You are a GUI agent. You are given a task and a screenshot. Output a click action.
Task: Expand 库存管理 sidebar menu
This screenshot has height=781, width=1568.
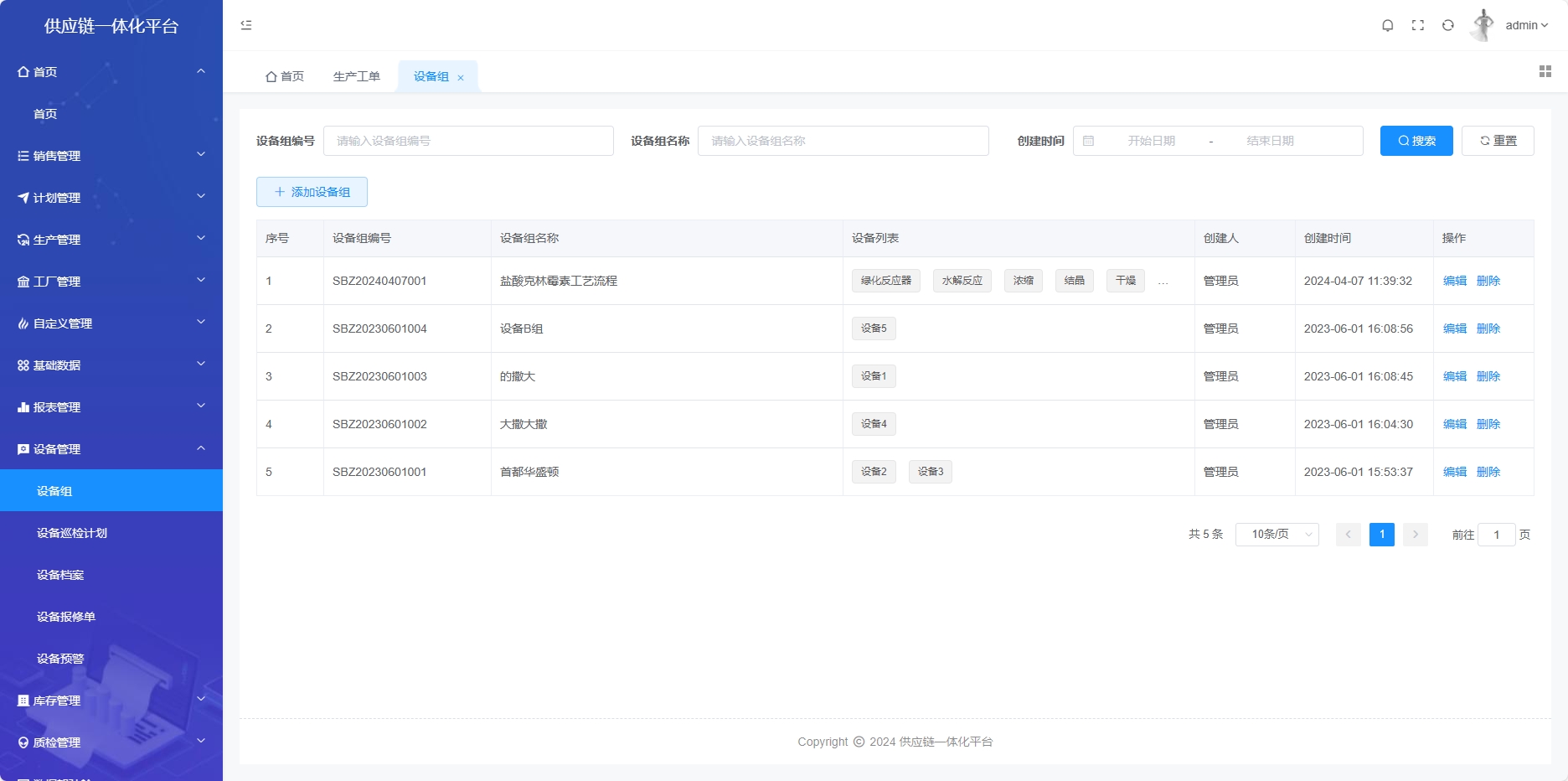pos(111,701)
